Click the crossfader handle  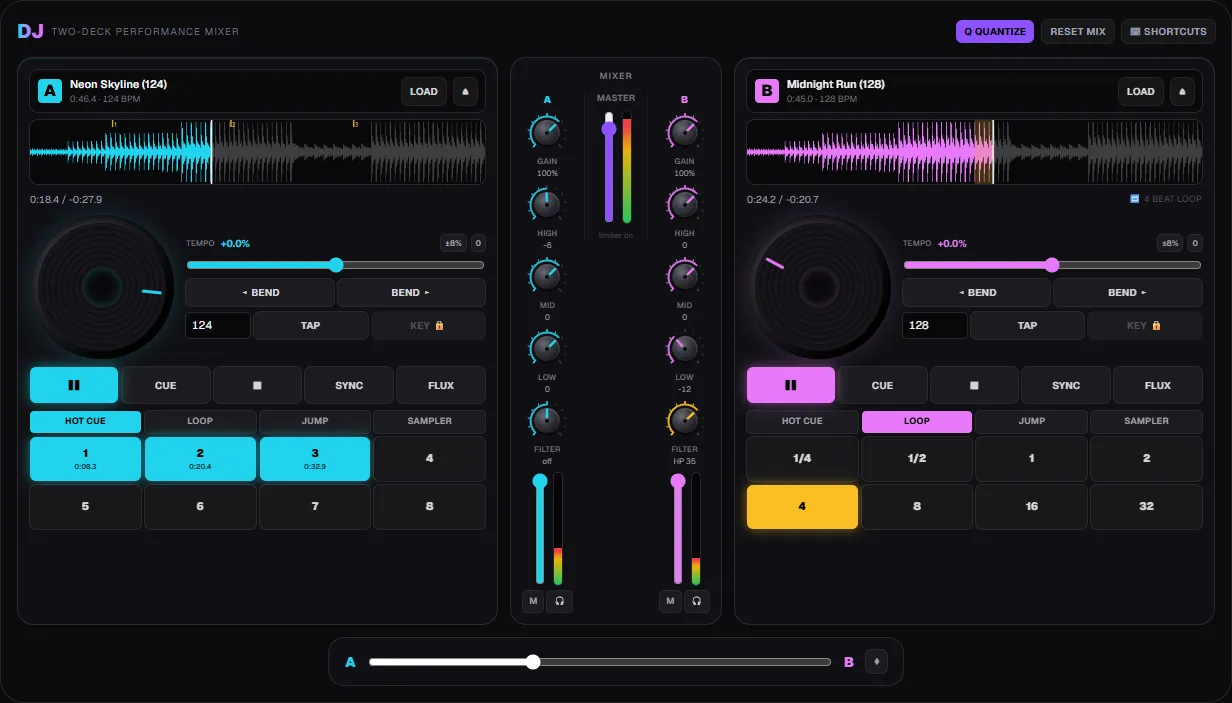533,662
